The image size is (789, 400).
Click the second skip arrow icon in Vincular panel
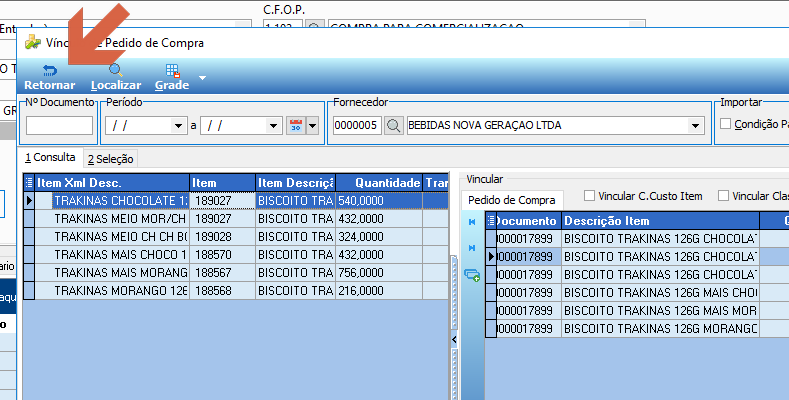point(472,248)
